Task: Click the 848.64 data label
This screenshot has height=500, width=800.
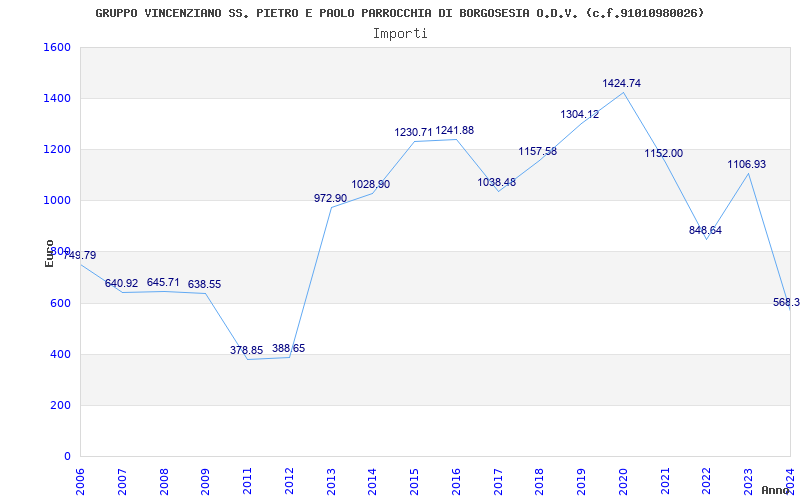Action: [705, 230]
